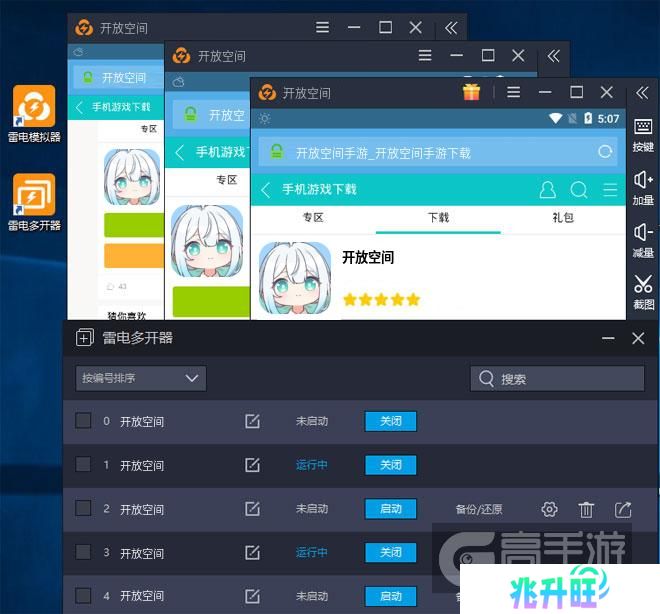Viewport: 660px width, 614px height.
Task: Click the refresh icon in the browser address bar
Action: pos(605,152)
